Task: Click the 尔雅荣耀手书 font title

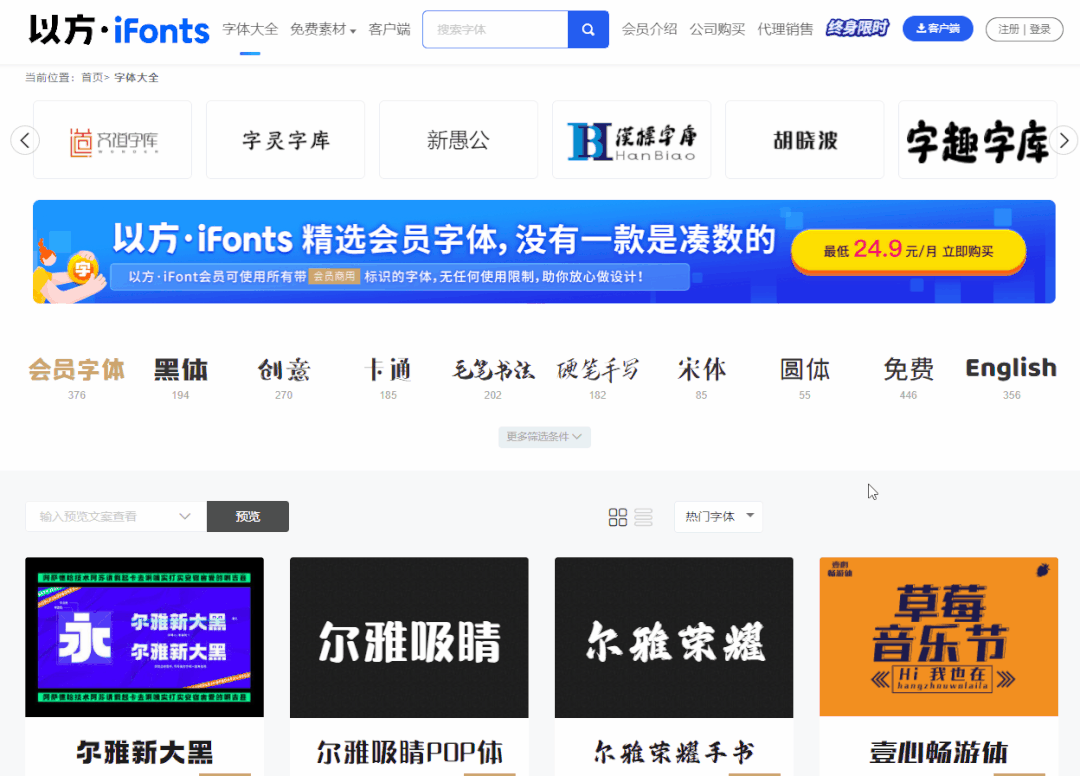Action: click(674, 753)
